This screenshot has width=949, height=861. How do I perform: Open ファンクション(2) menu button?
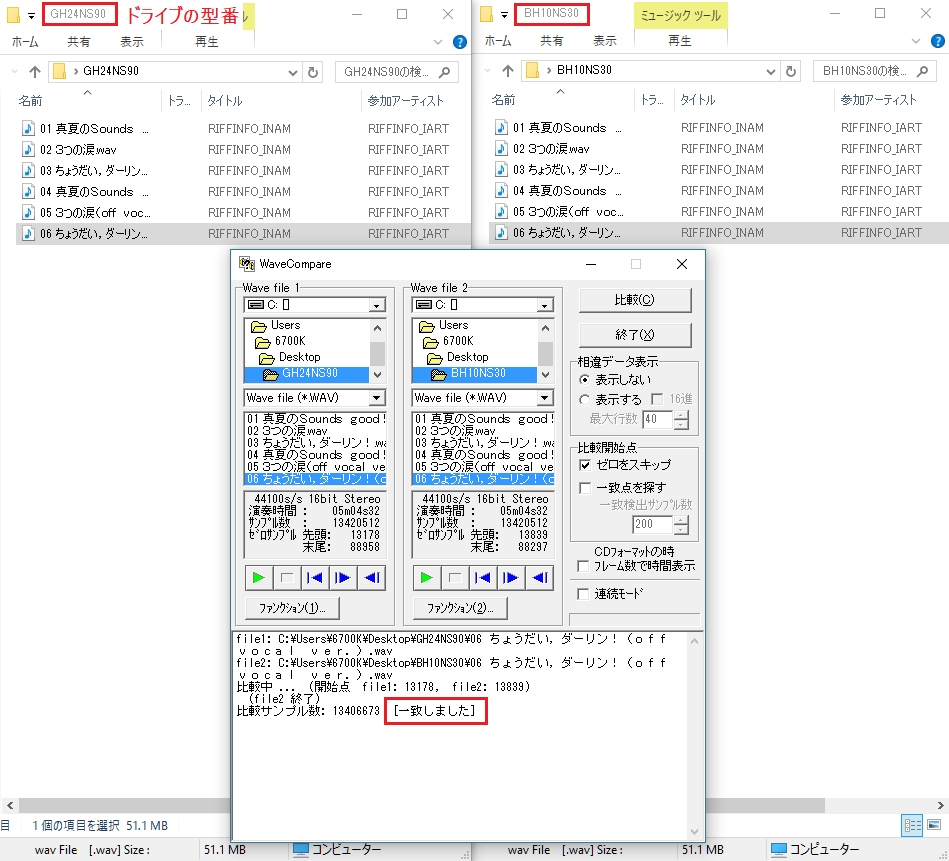[x=460, y=608]
